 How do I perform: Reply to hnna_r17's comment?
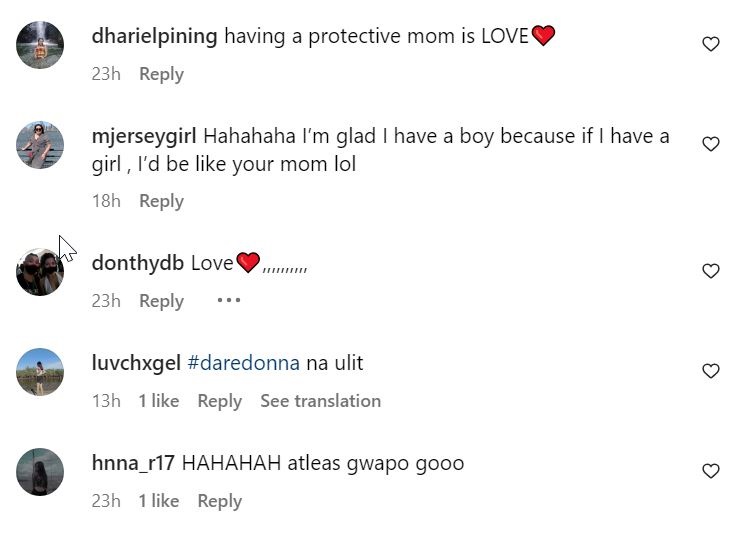[219, 501]
